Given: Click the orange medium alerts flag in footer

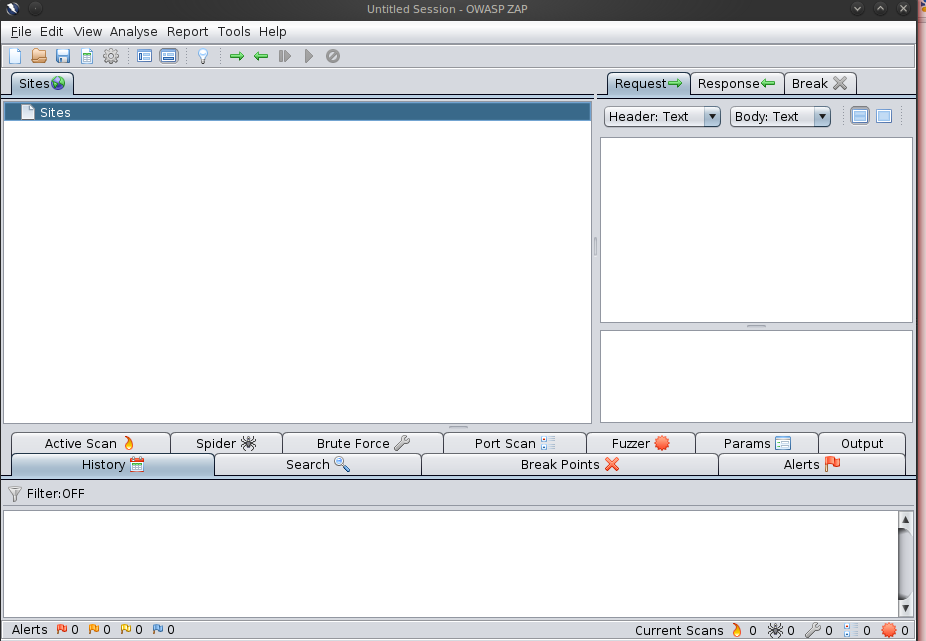Looking at the screenshot, I should pyautogui.click(x=93, y=629).
